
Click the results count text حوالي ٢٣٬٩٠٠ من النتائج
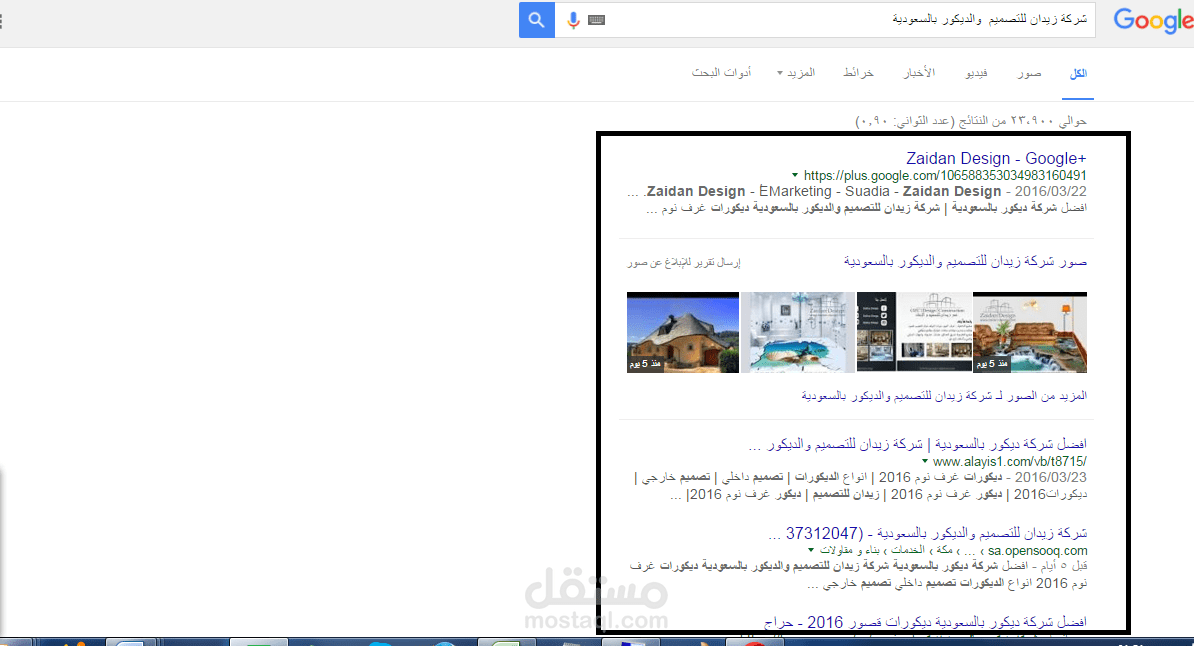(971, 121)
